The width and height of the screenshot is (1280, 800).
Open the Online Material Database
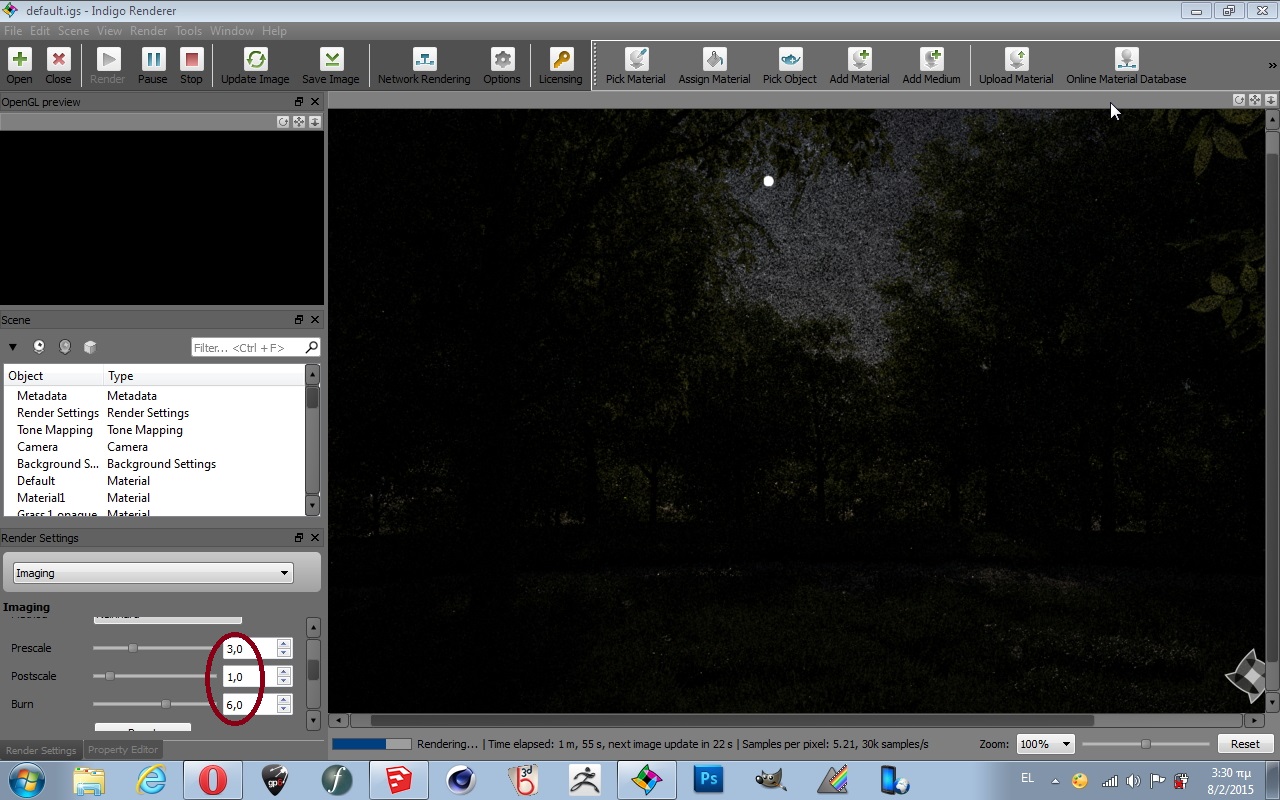(1126, 66)
